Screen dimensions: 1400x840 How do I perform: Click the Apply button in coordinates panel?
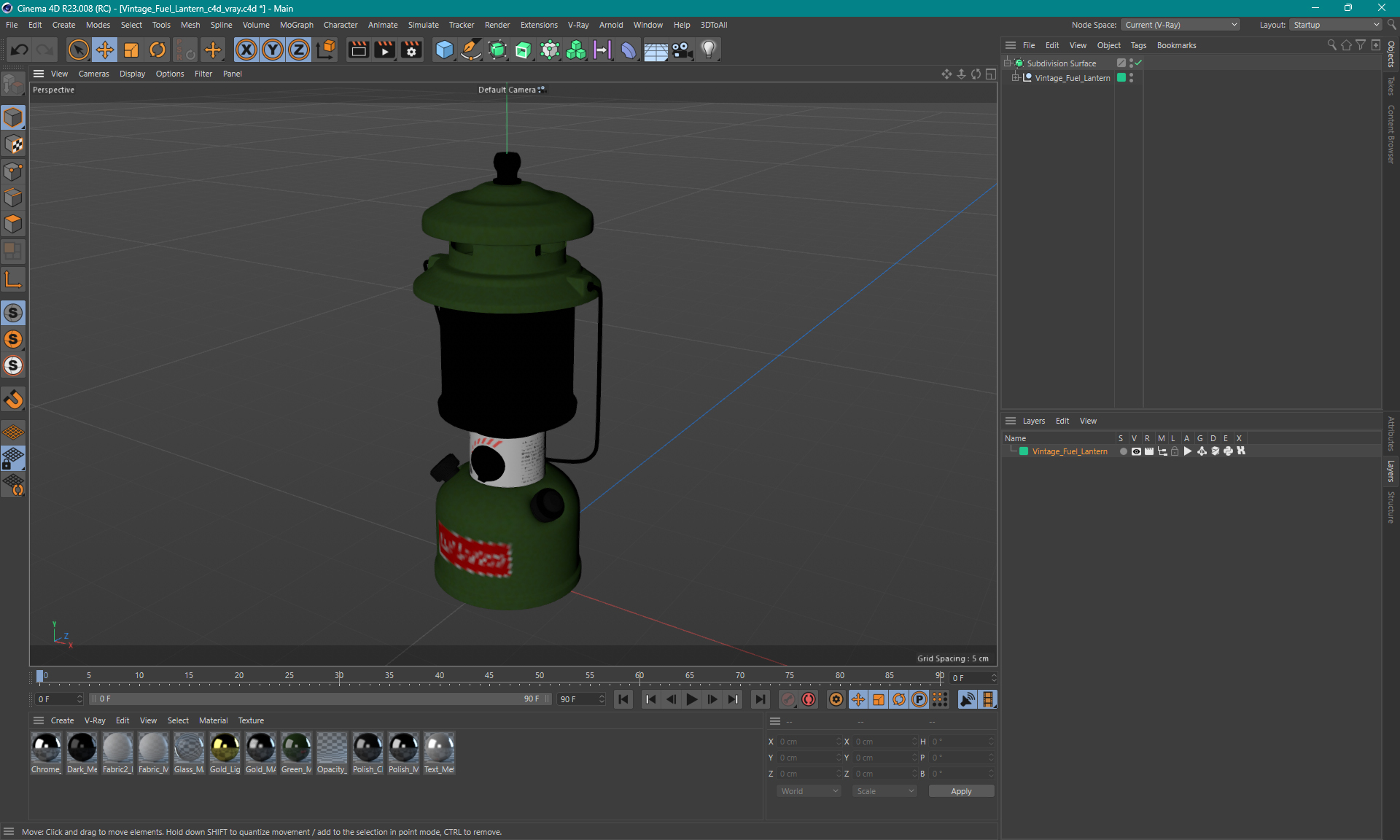958,790
